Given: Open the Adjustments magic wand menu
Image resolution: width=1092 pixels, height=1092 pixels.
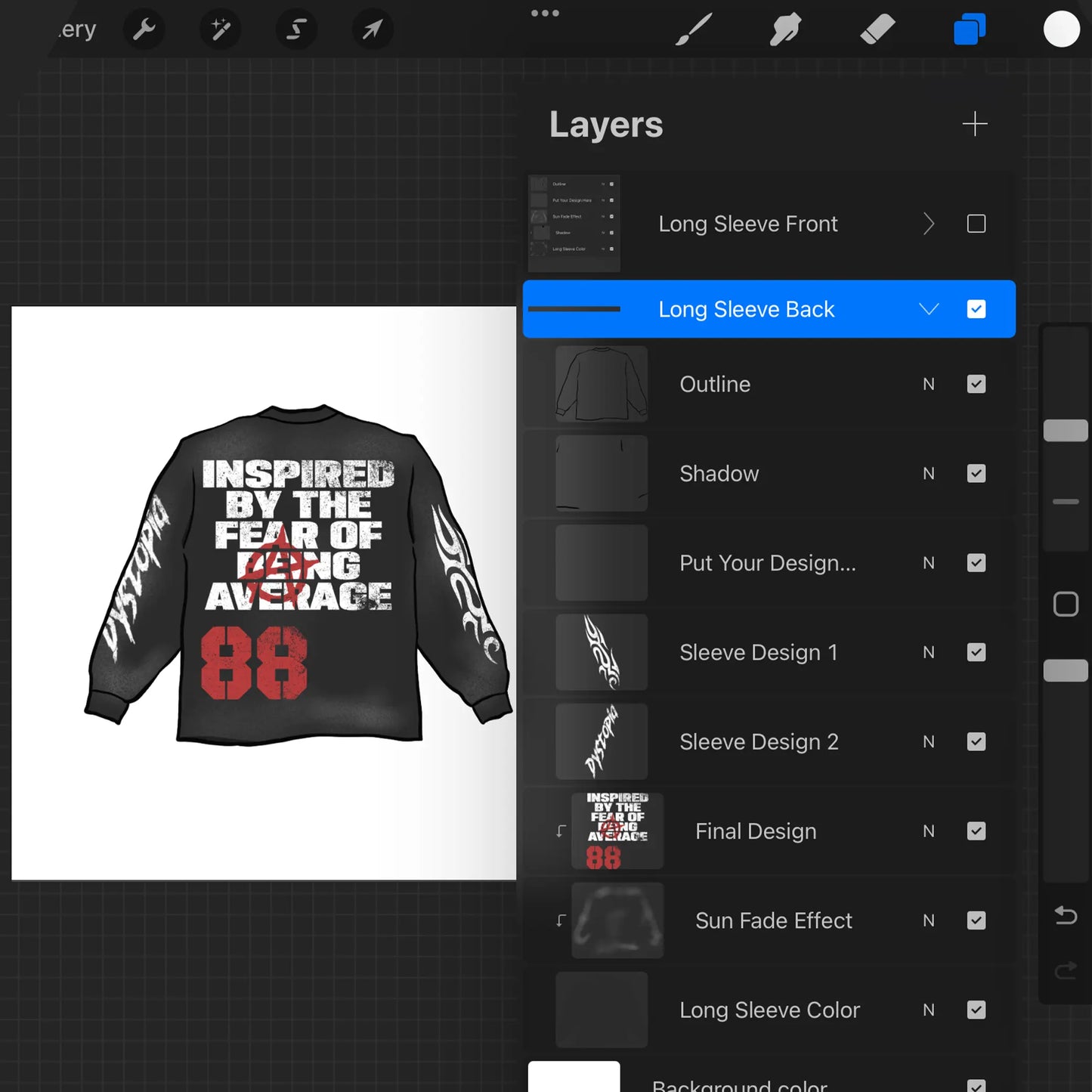Looking at the screenshot, I should point(220,29).
